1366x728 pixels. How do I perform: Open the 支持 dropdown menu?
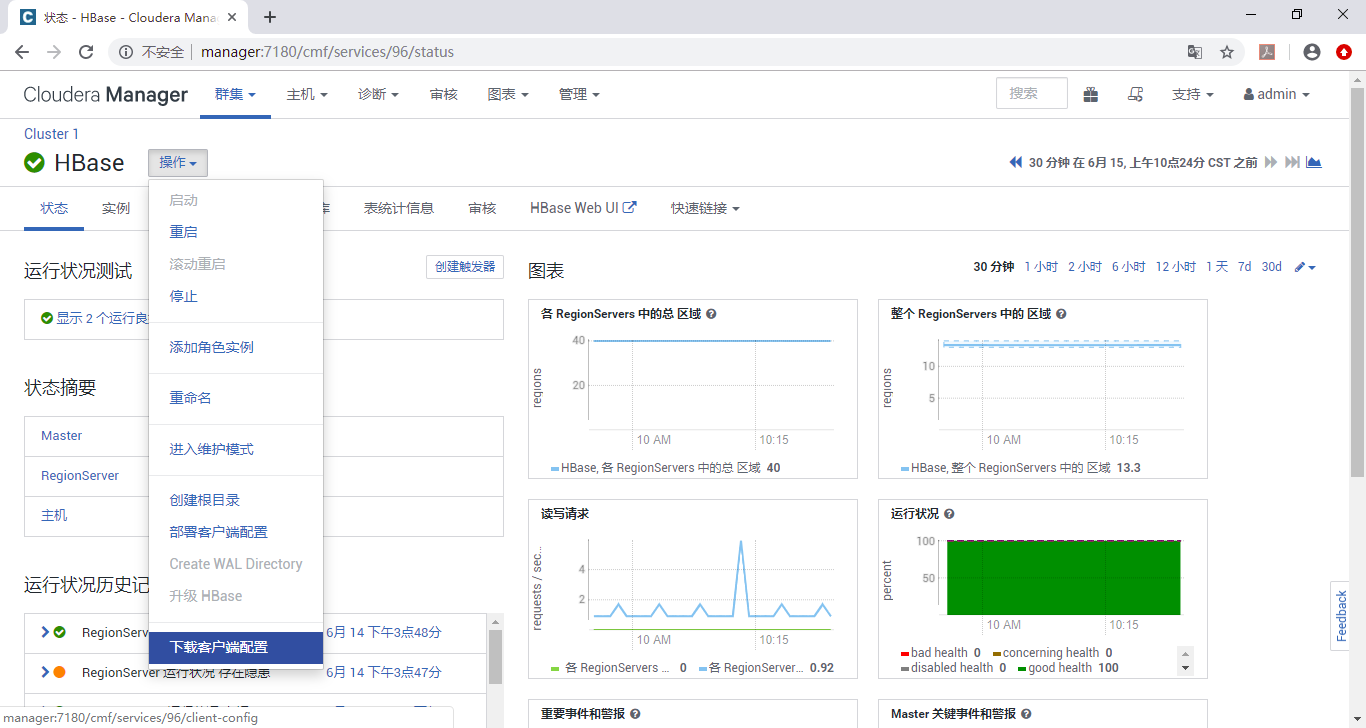(1192, 94)
